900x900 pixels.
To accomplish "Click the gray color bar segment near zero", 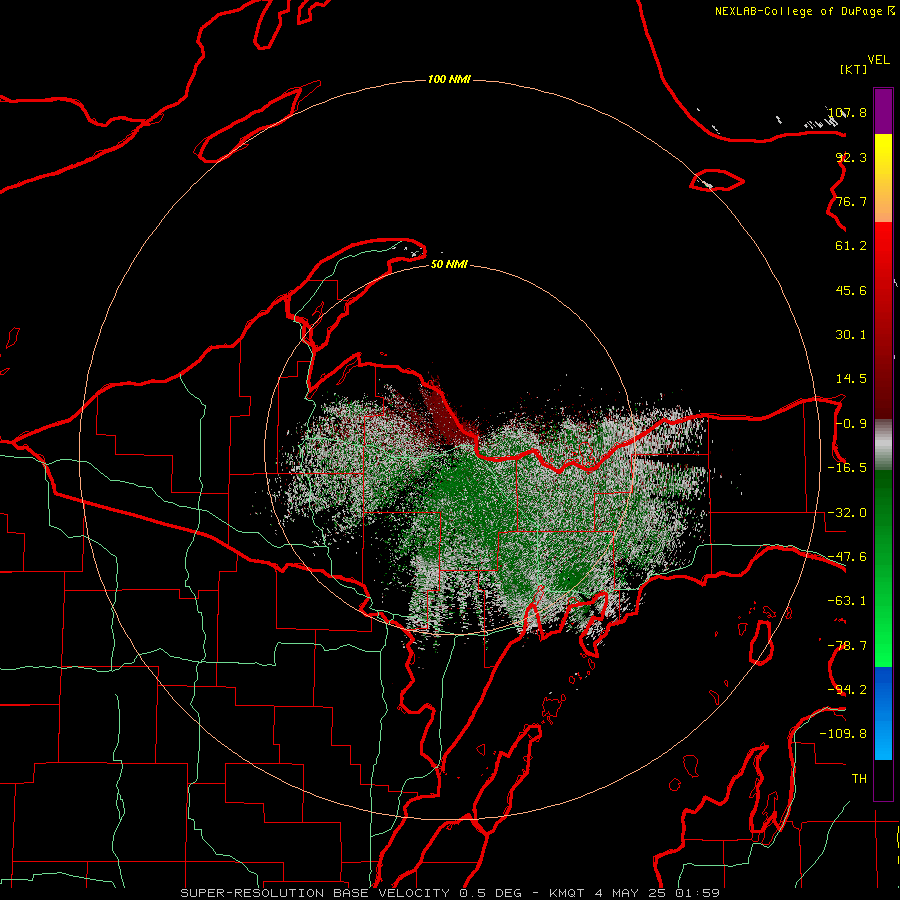I will click(x=883, y=444).
